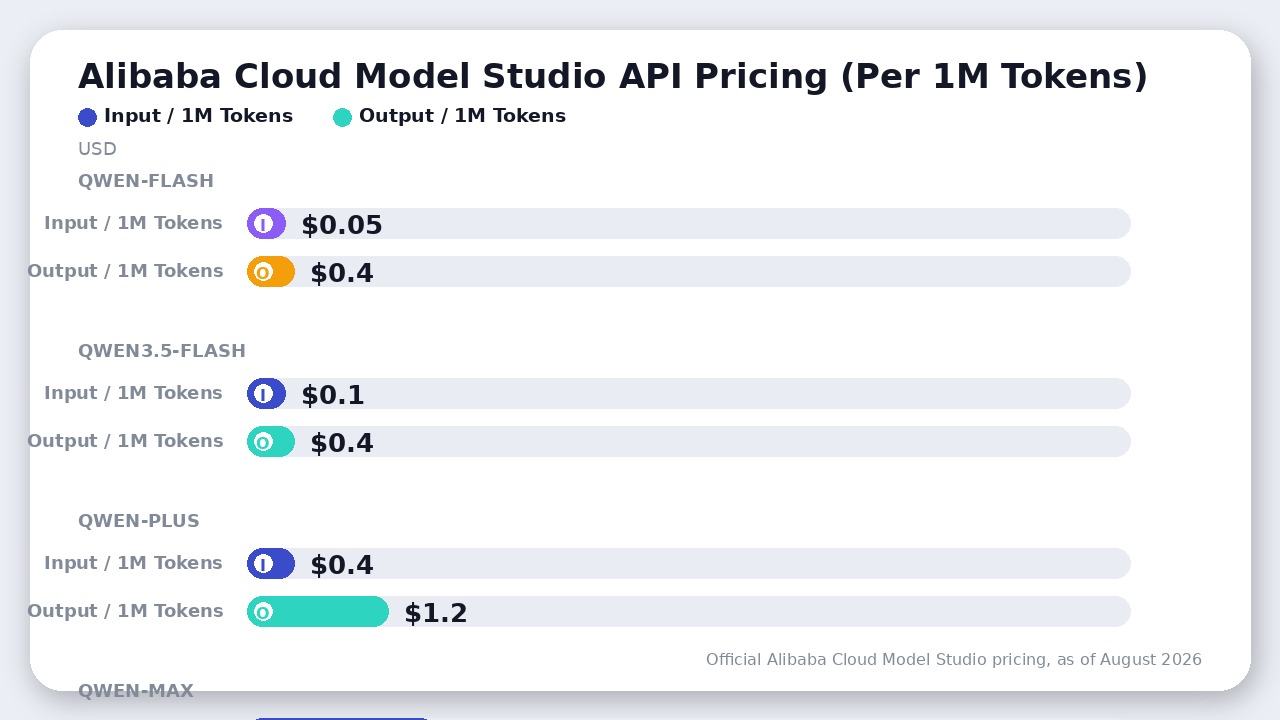1280x720 pixels.
Task: Click the USD unit label
Action: coord(97,149)
